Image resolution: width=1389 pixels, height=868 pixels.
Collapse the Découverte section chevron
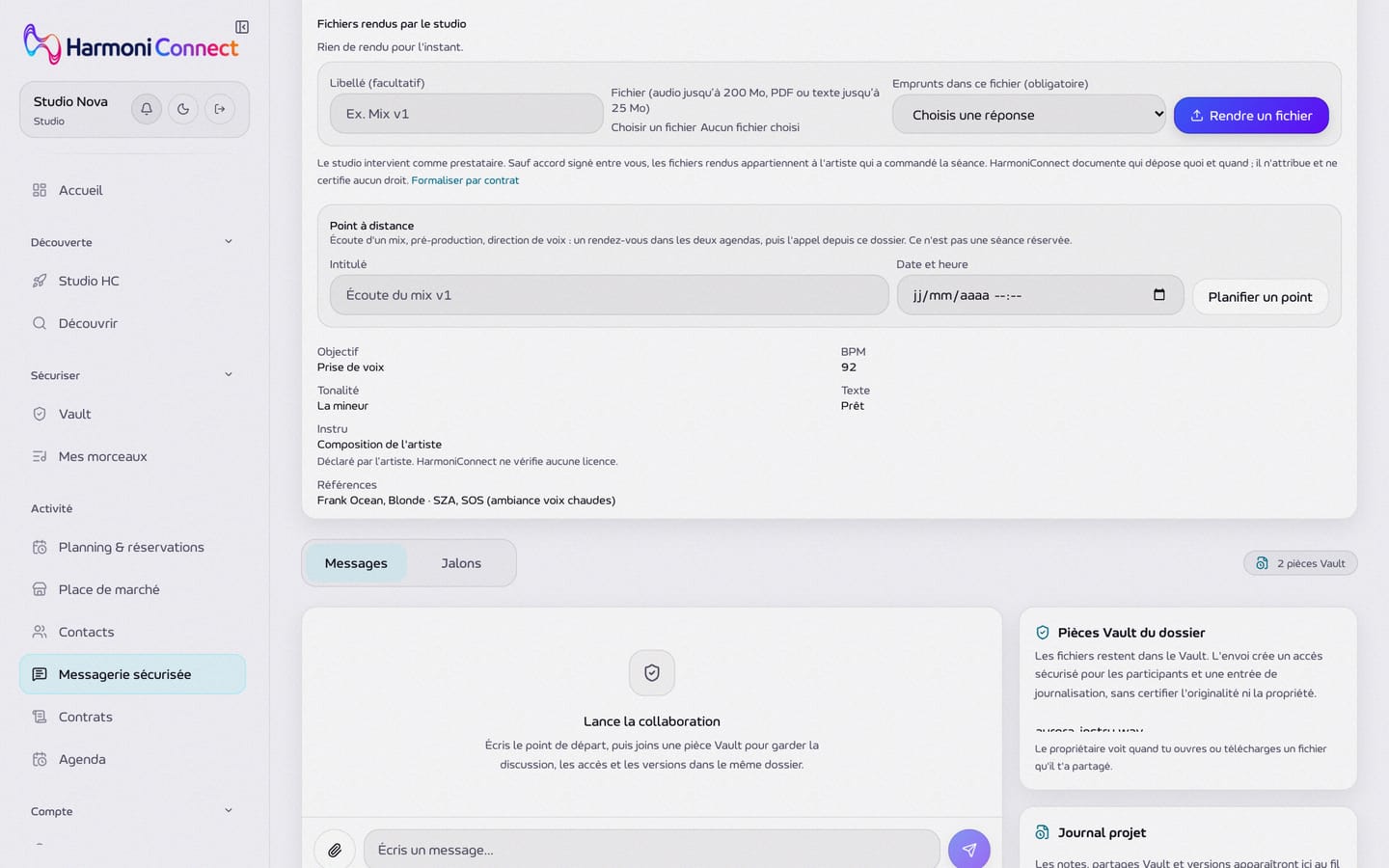tap(229, 242)
